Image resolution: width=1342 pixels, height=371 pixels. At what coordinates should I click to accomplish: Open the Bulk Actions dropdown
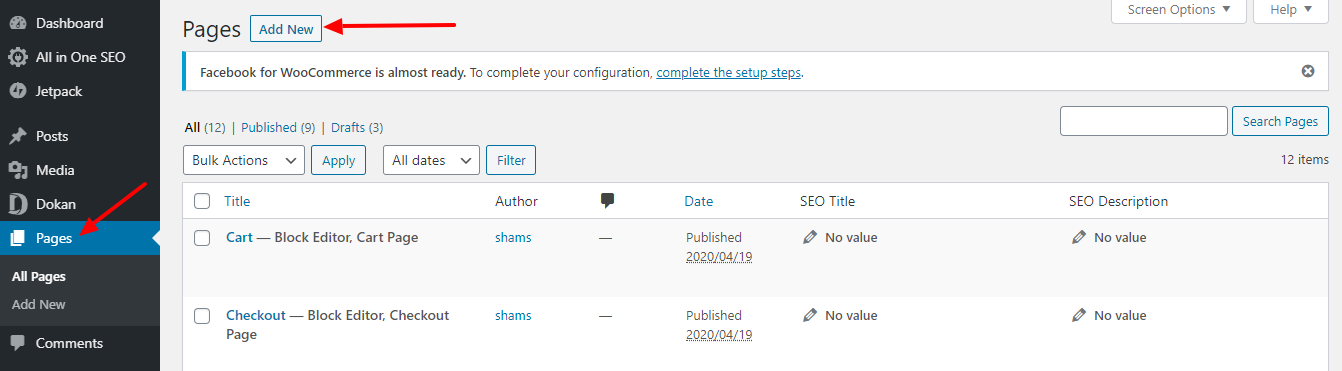(244, 160)
